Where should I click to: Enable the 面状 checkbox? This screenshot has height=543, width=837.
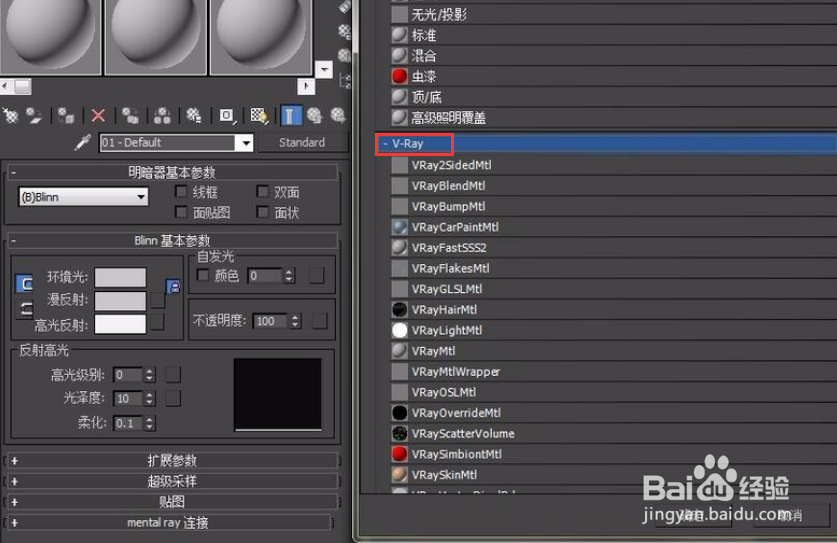click(262, 212)
